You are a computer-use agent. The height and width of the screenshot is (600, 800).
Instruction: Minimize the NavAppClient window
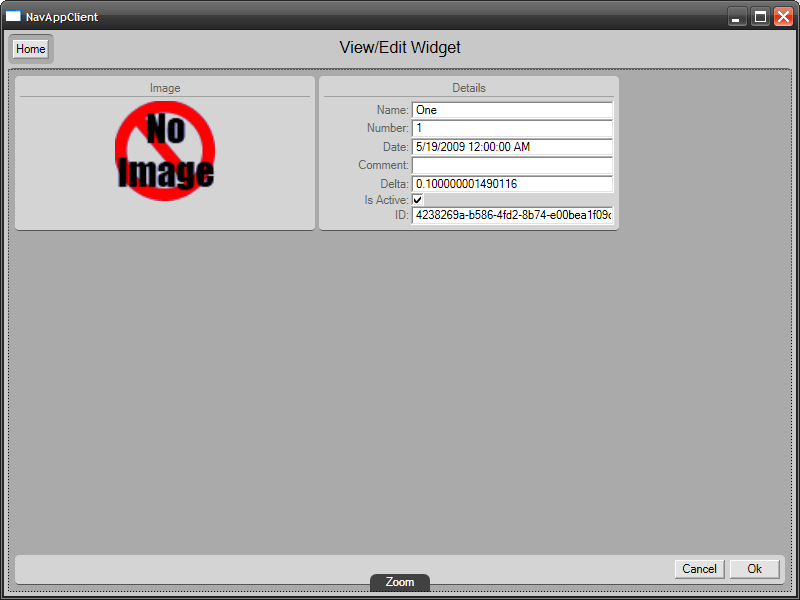[x=736, y=16]
